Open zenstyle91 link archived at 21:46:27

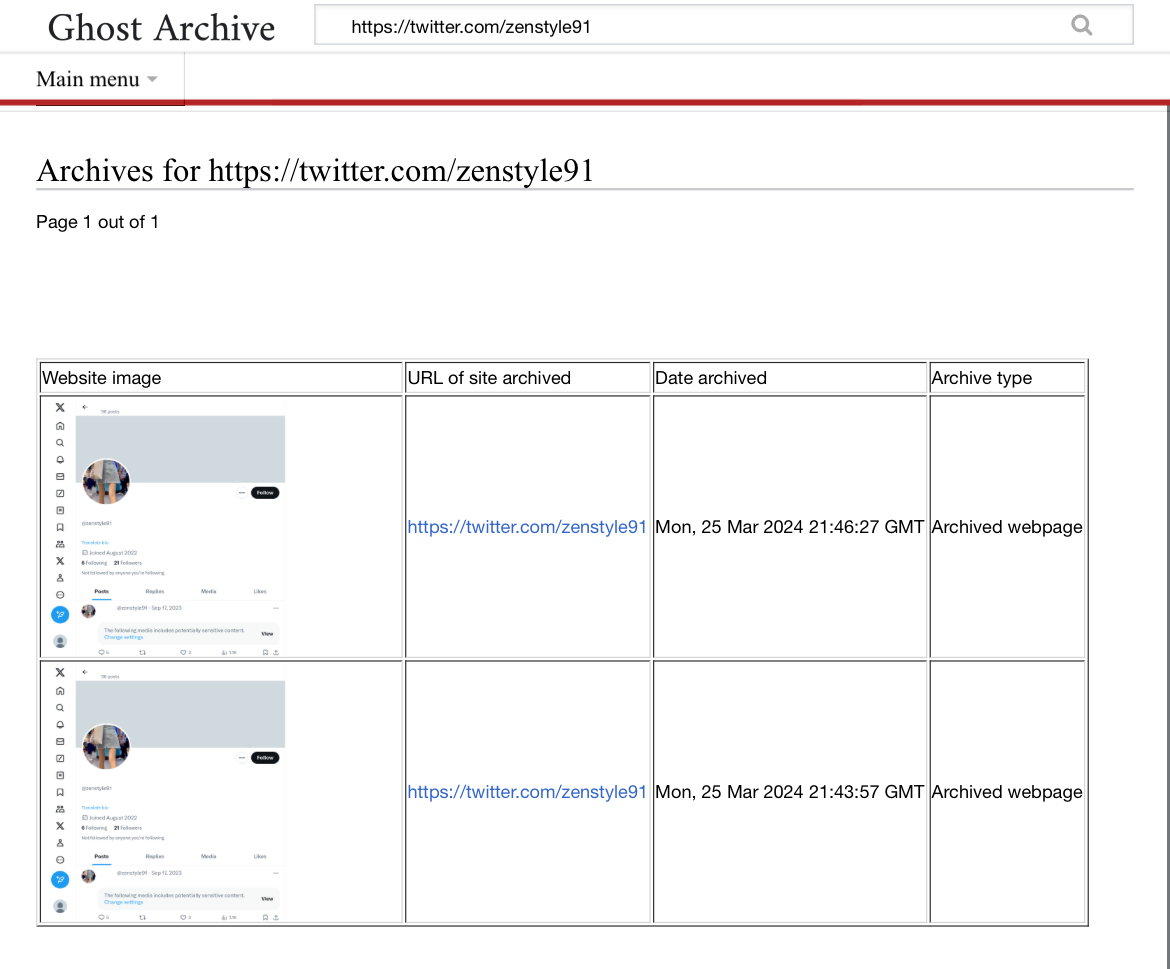coord(526,527)
